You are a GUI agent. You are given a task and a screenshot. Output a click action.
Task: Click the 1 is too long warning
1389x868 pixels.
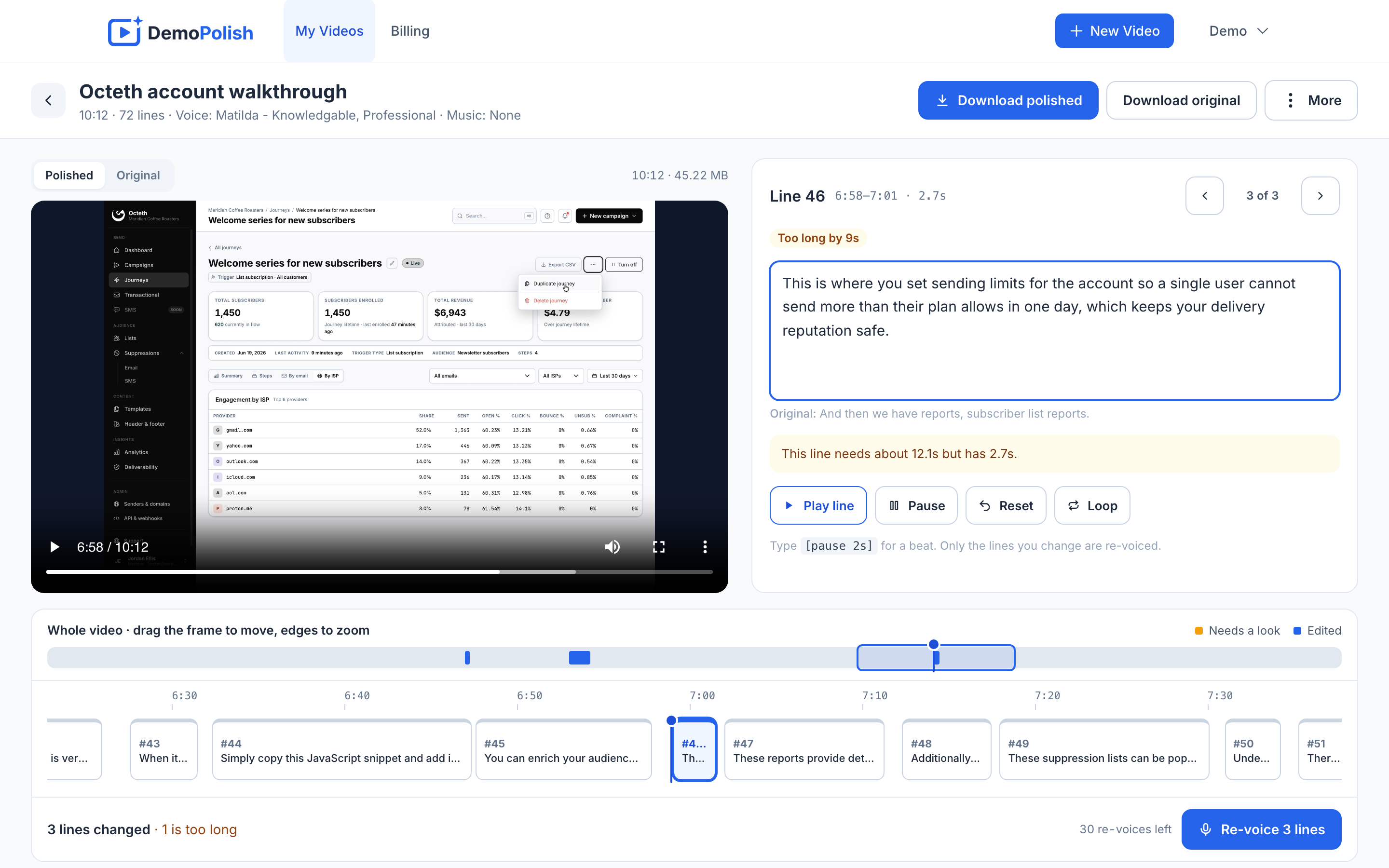[x=199, y=829]
